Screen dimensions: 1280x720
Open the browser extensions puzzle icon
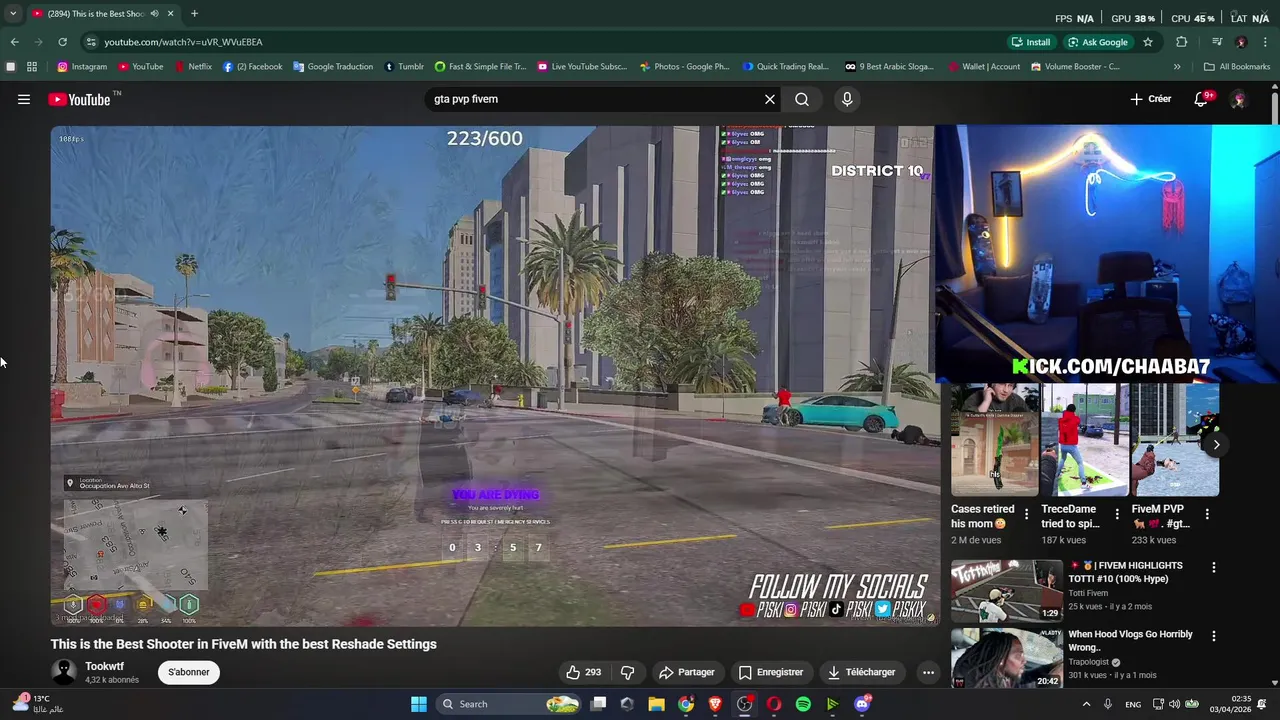[1182, 42]
